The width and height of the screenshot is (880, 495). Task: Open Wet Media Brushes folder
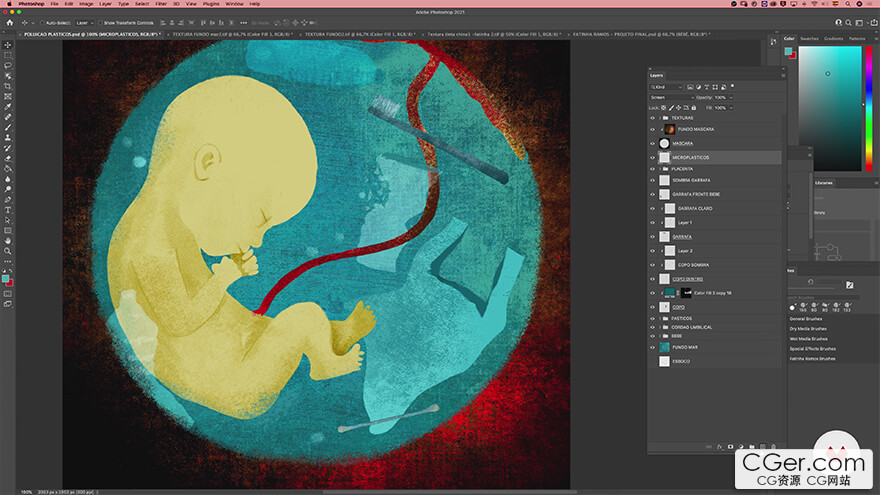(x=809, y=339)
